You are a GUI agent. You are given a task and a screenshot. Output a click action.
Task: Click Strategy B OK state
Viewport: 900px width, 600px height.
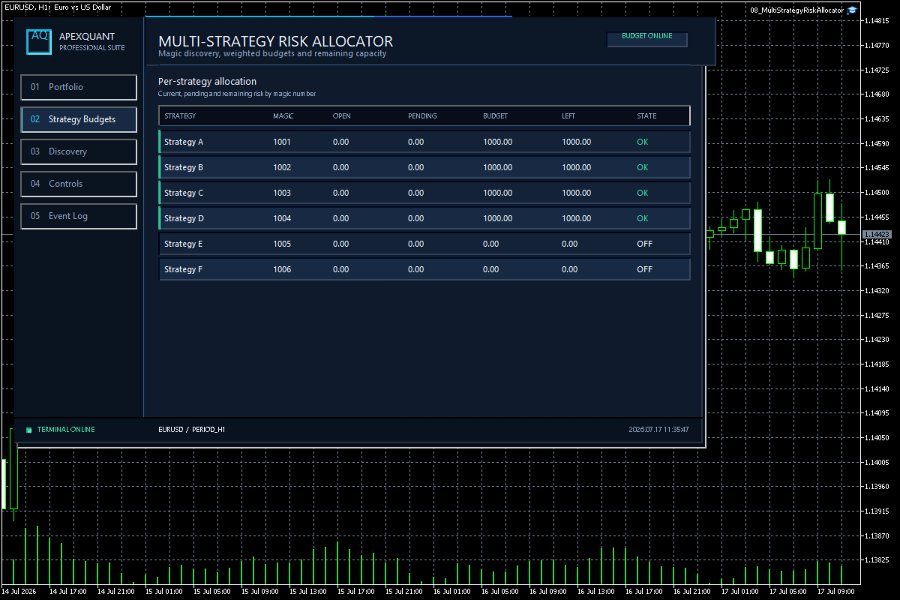pos(642,167)
